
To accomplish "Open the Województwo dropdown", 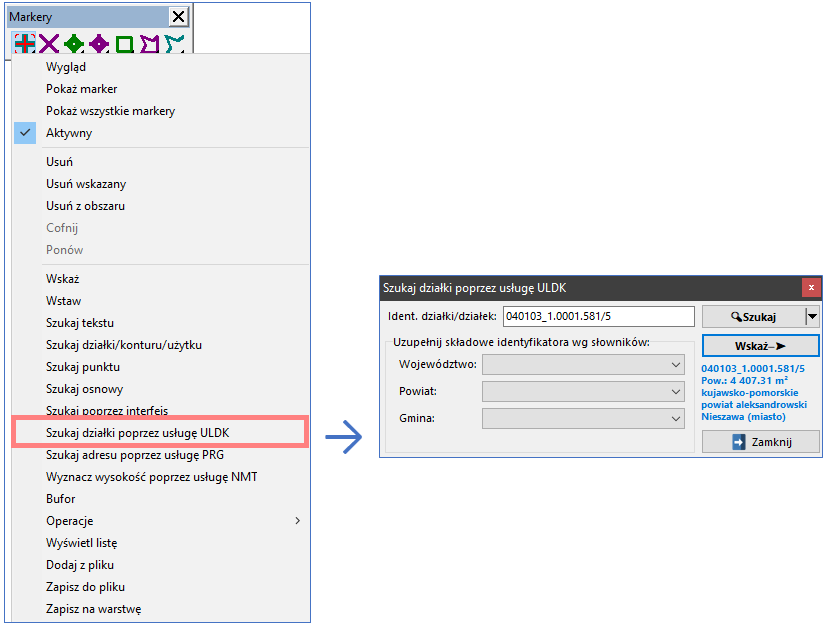I will pyautogui.click(x=583, y=365).
